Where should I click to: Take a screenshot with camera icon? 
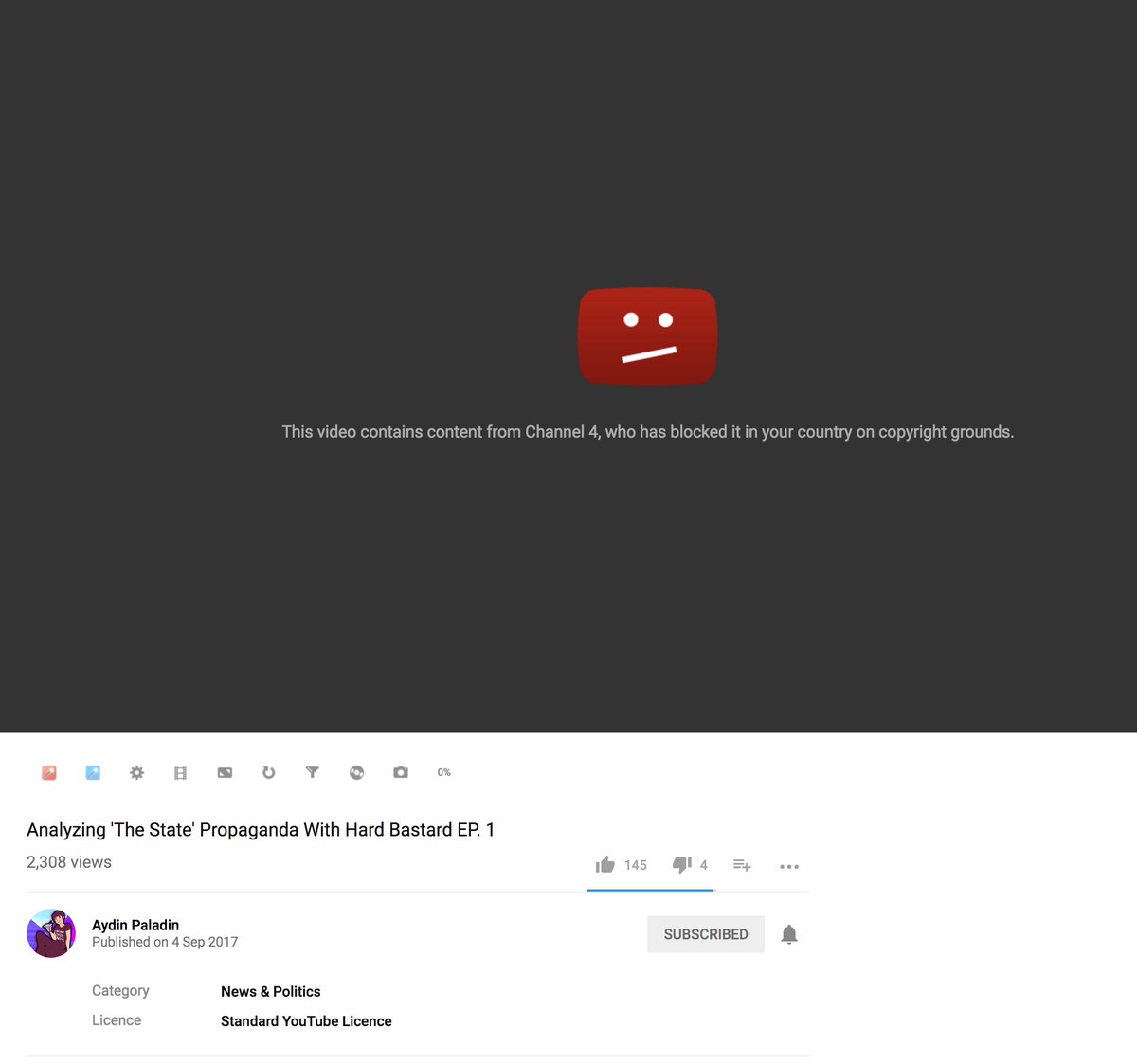point(401,772)
